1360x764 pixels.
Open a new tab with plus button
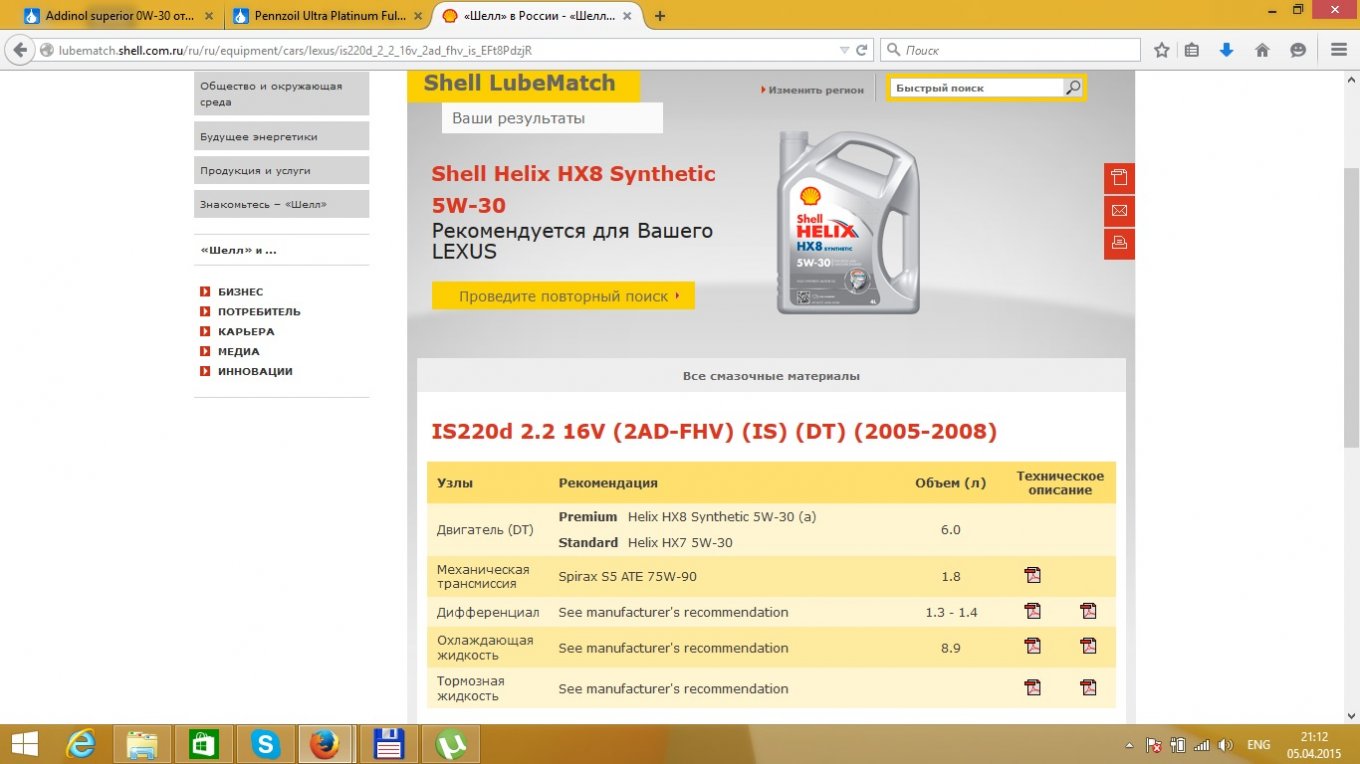pos(660,16)
